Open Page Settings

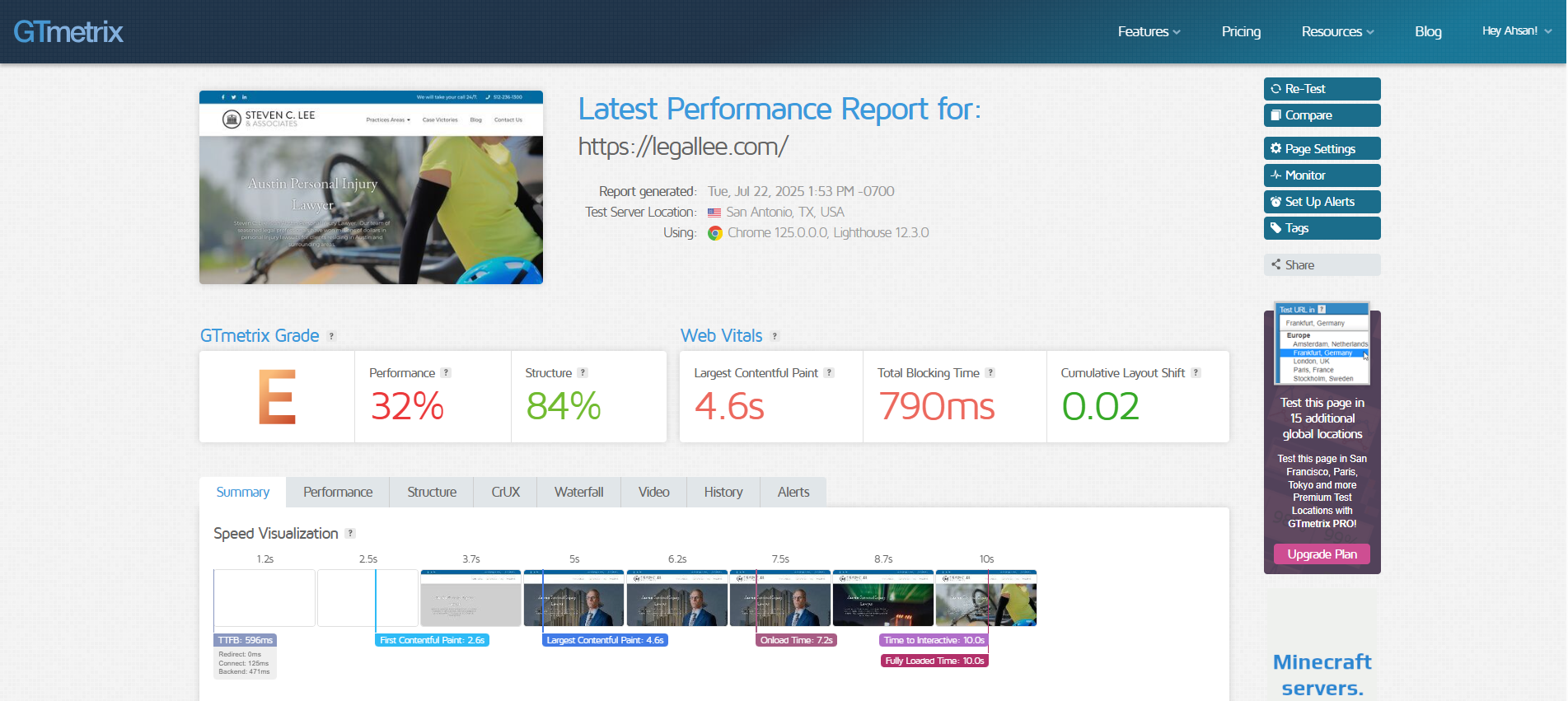(x=1322, y=148)
